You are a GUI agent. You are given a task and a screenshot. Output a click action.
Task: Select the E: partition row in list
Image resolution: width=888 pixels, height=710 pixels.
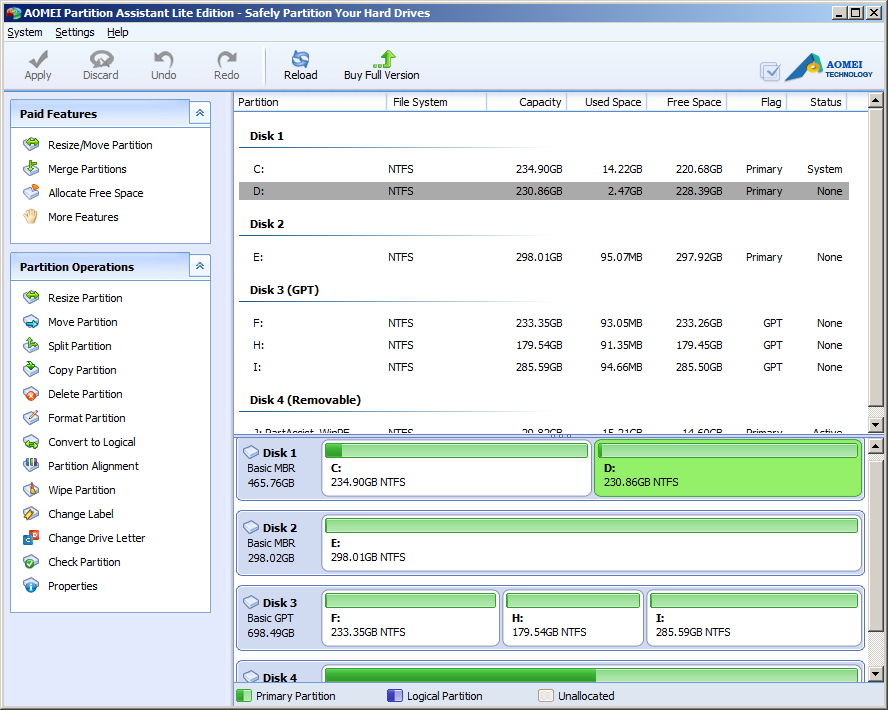544,257
